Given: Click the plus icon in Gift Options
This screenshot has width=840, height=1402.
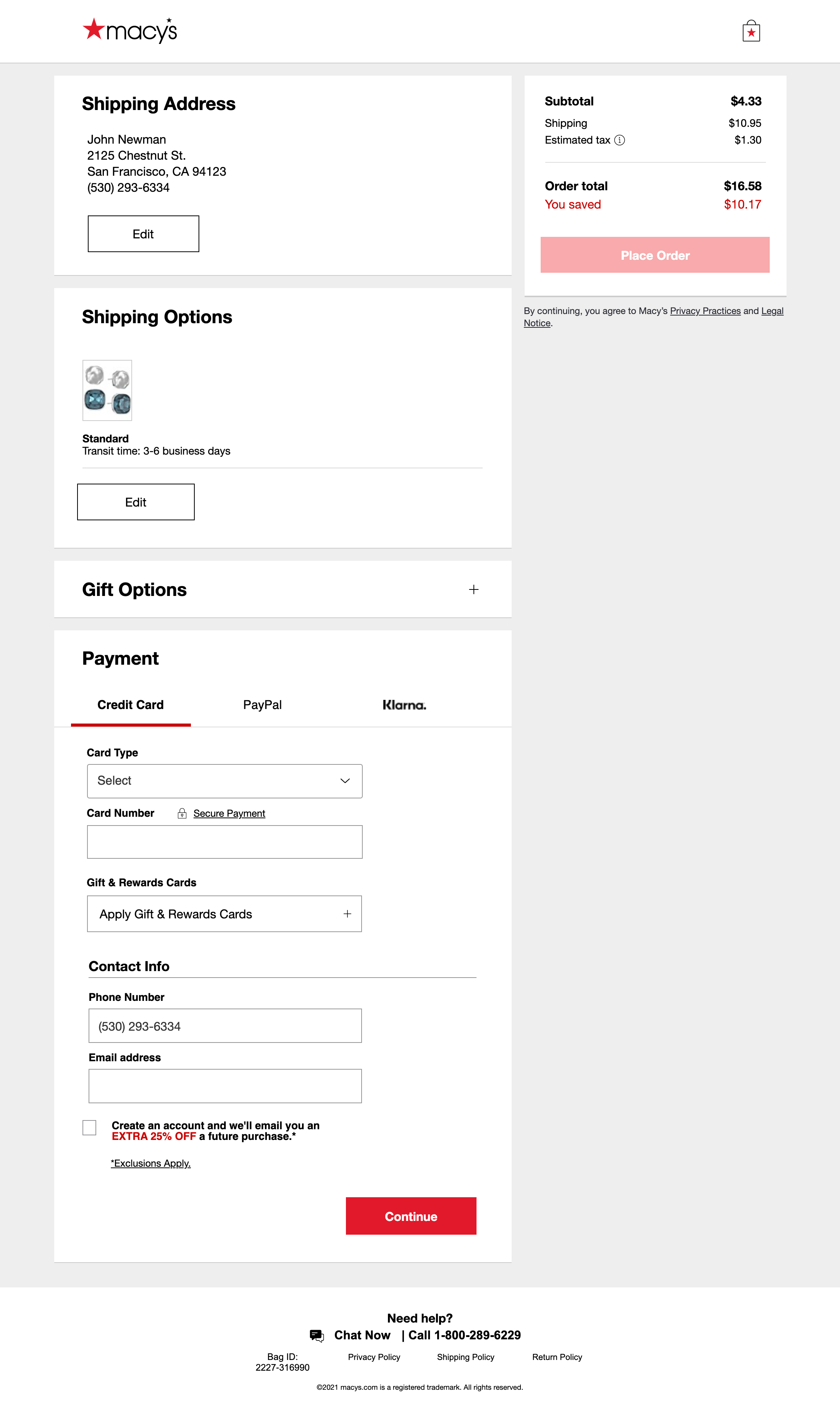Looking at the screenshot, I should click(x=473, y=589).
